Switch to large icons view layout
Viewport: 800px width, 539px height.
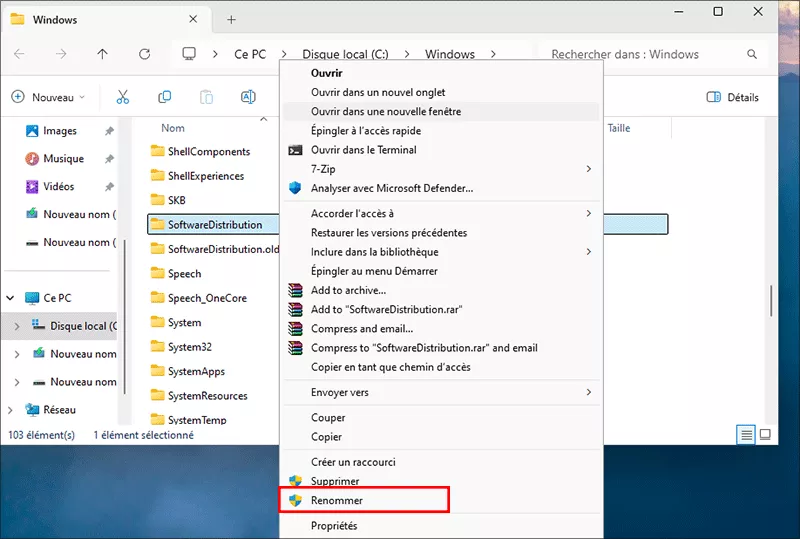click(x=765, y=435)
